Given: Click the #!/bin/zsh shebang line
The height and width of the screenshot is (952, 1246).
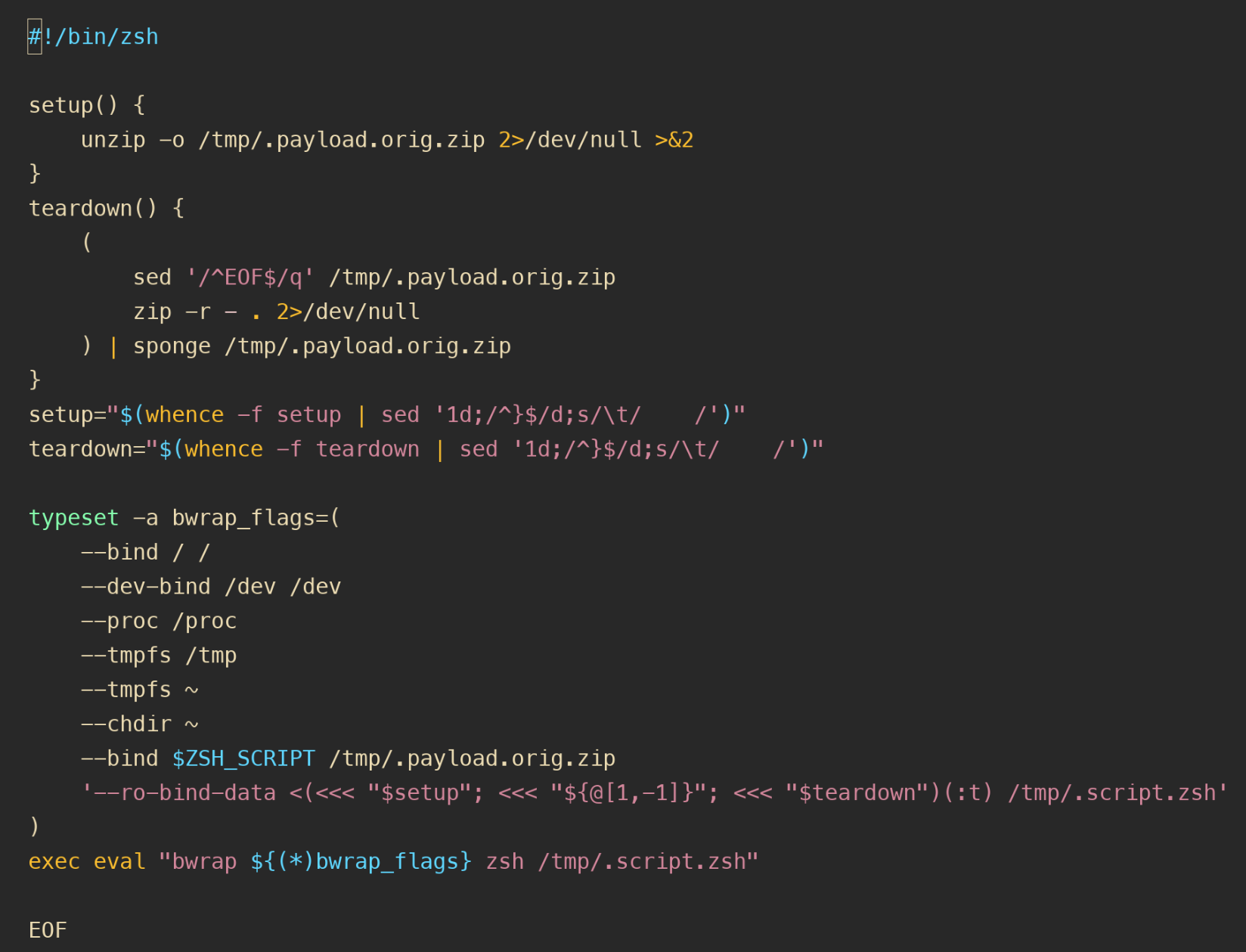Looking at the screenshot, I should pyautogui.click(x=93, y=37).
